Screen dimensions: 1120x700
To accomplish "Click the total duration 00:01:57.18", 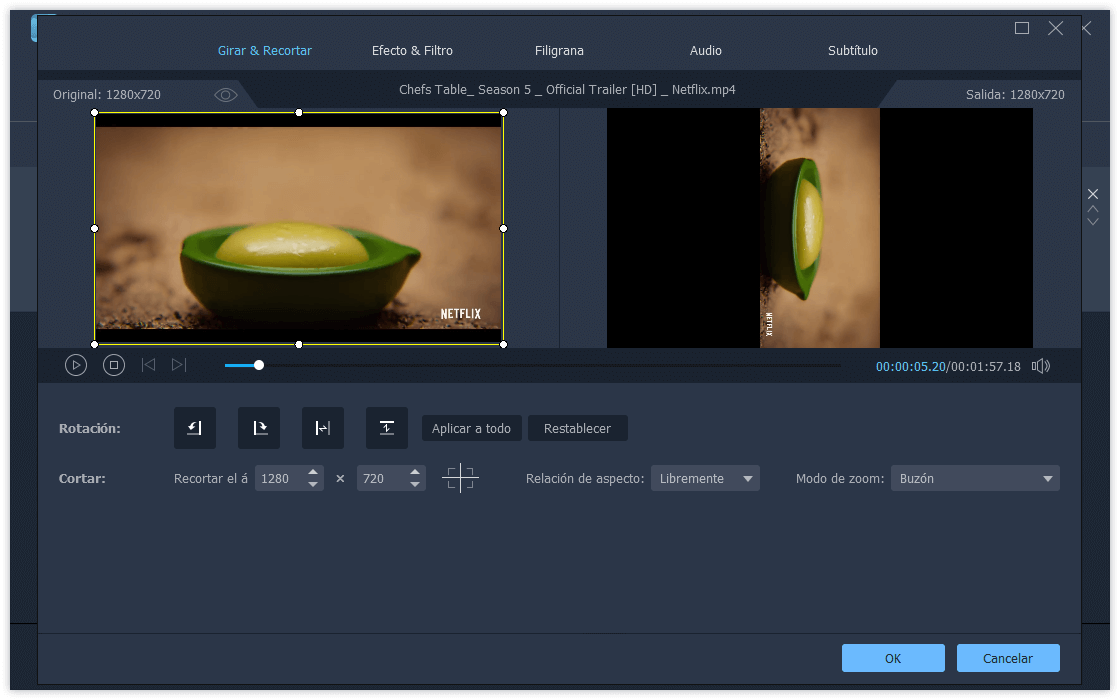I will (986, 366).
